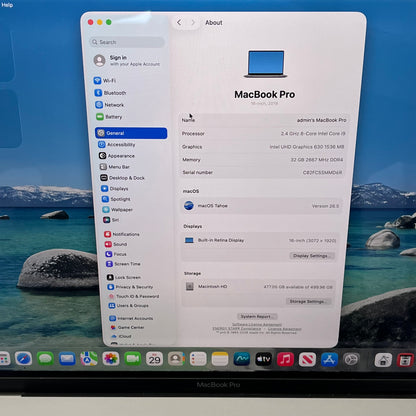Click the Intel UHD Graphics 630 value
416x416 pixels.
tap(307, 147)
